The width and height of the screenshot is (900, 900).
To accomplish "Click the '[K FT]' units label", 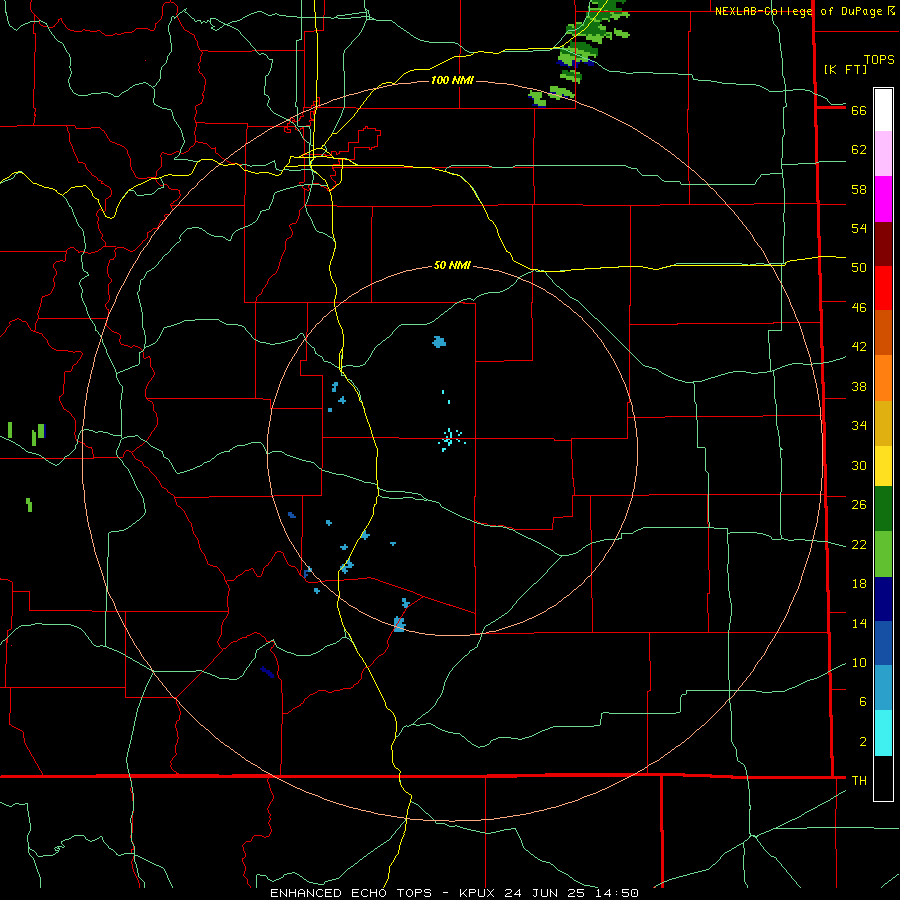I will click(x=845, y=69).
